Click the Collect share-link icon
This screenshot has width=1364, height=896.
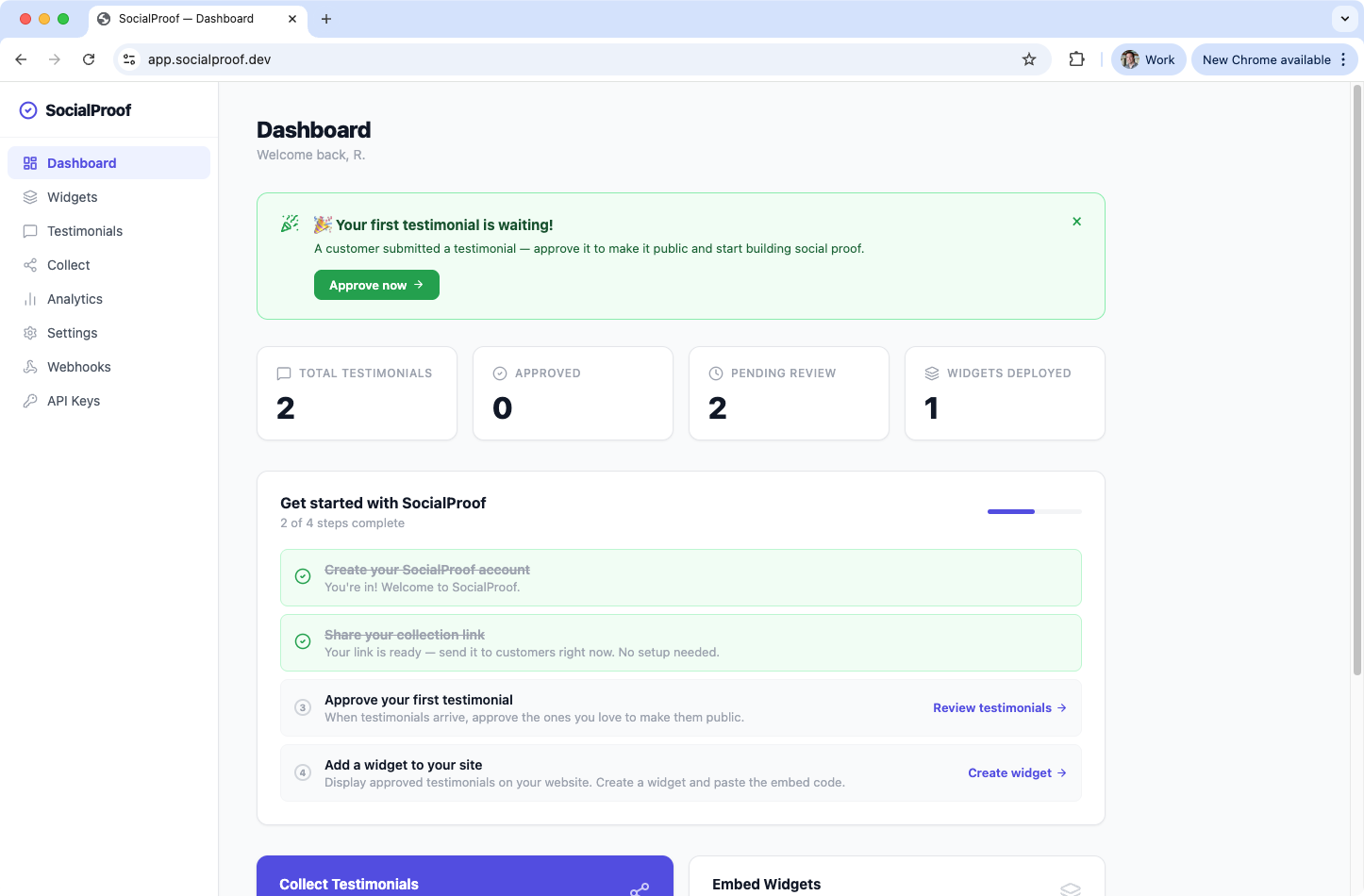[29, 264]
